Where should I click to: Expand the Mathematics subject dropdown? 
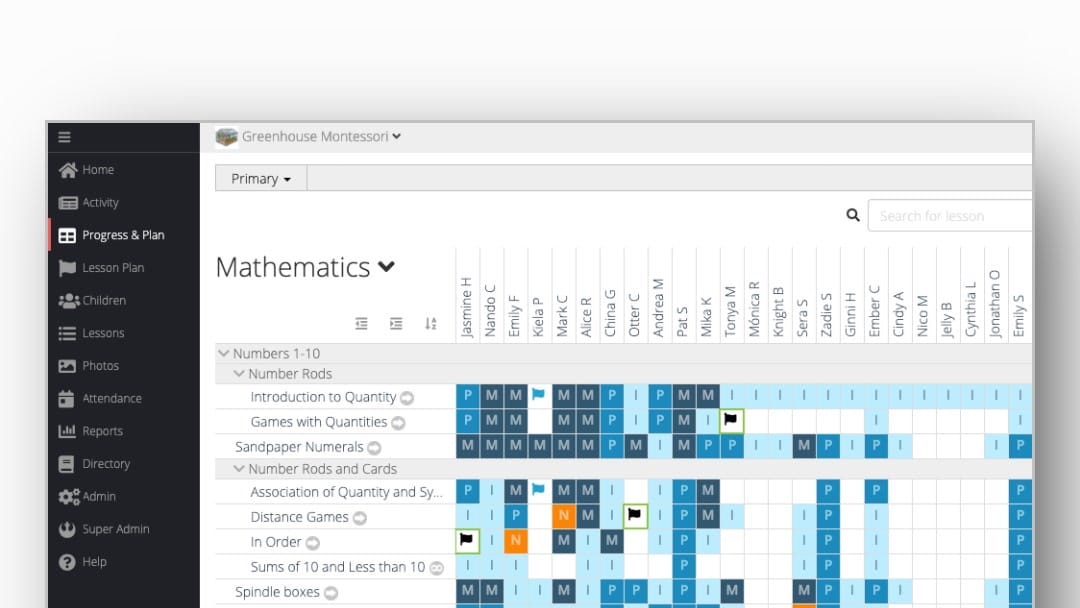click(x=386, y=266)
